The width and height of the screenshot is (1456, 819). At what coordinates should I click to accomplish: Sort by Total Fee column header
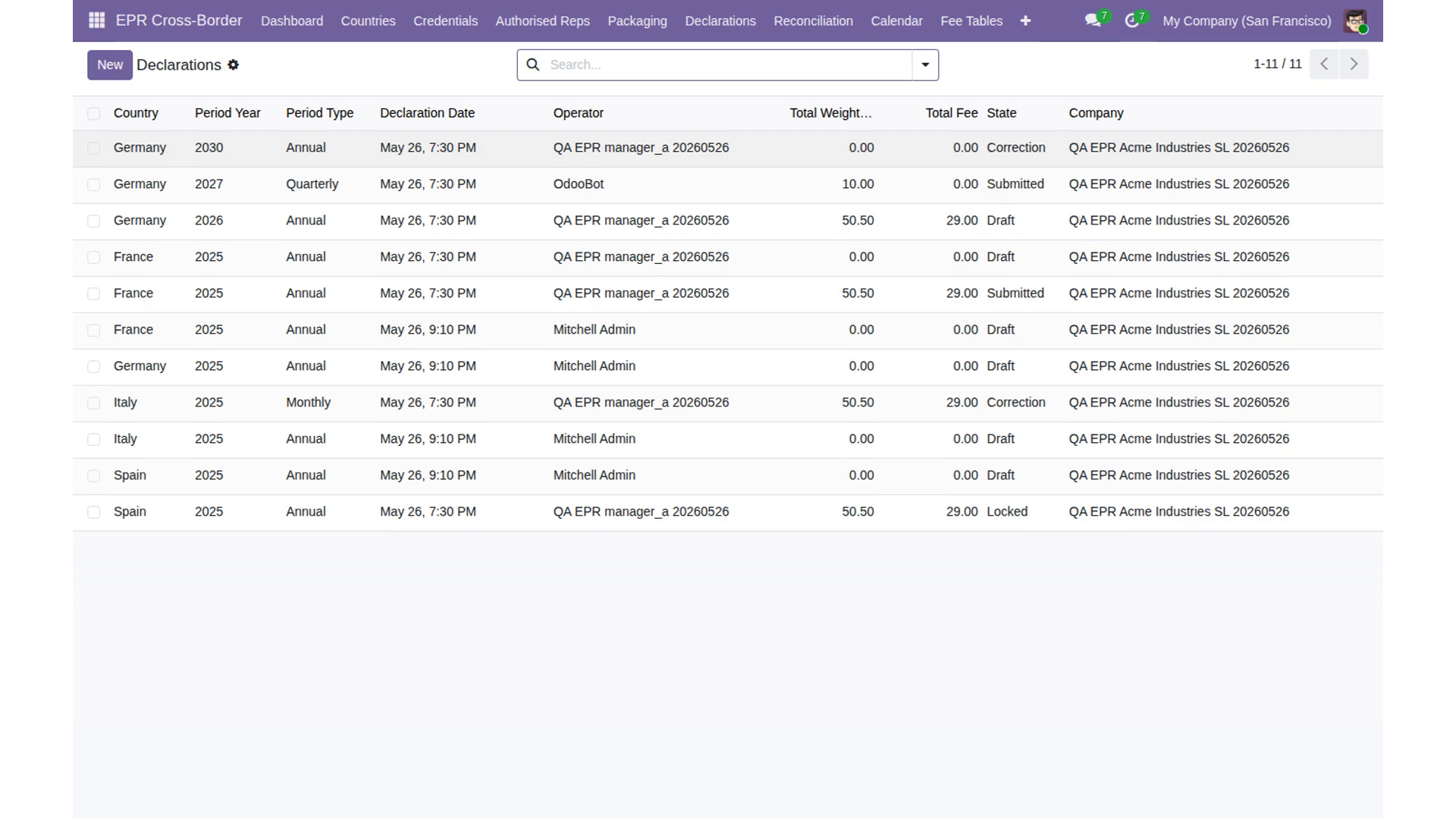point(951,113)
